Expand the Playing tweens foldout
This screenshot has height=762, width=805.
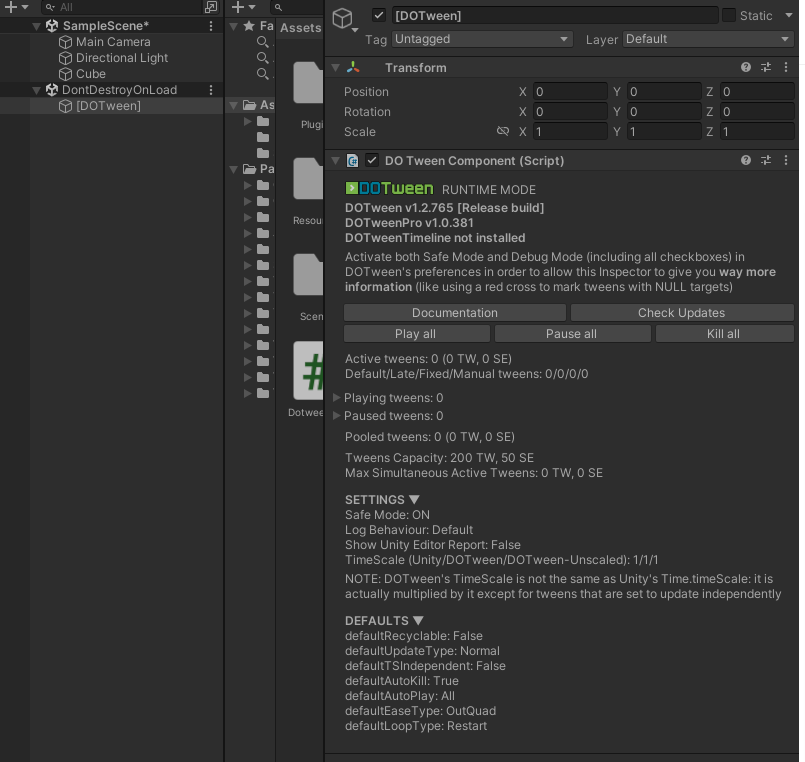(337, 397)
